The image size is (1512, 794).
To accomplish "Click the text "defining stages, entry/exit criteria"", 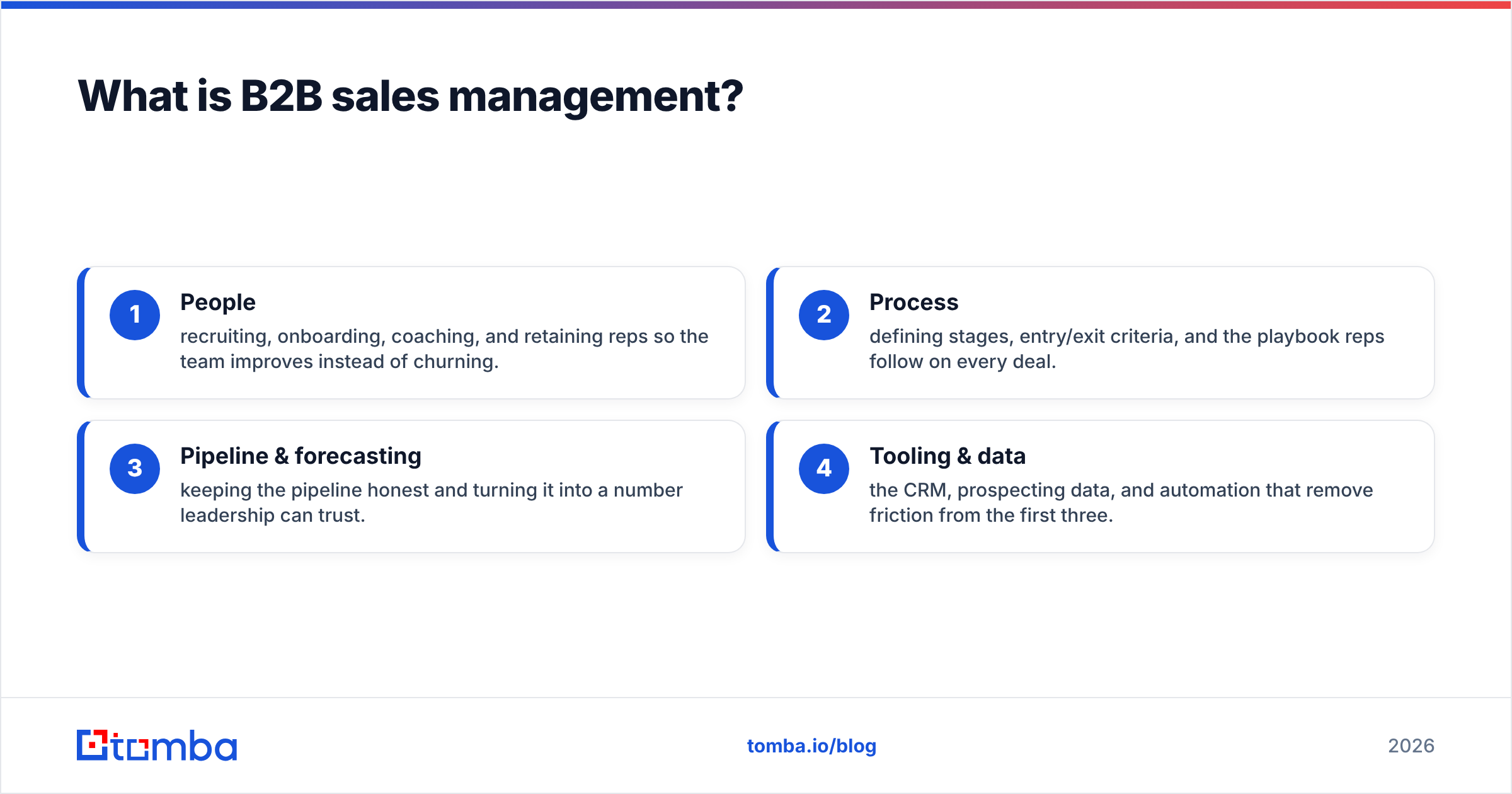I will 1023,337.
